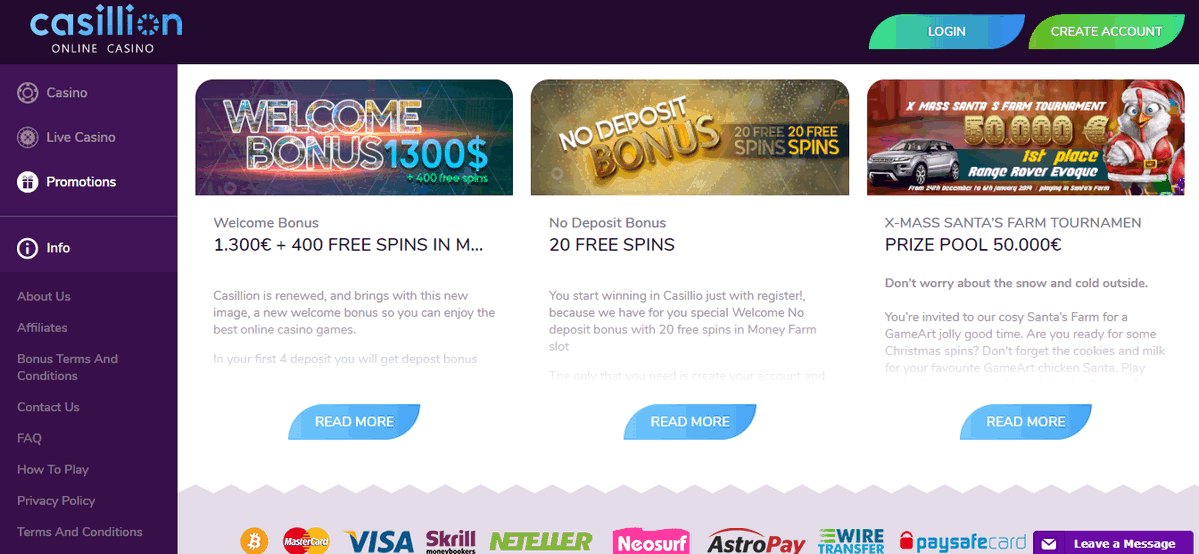
Task: Click the Bitcoin payment icon
Action: pyautogui.click(x=254, y=541)
